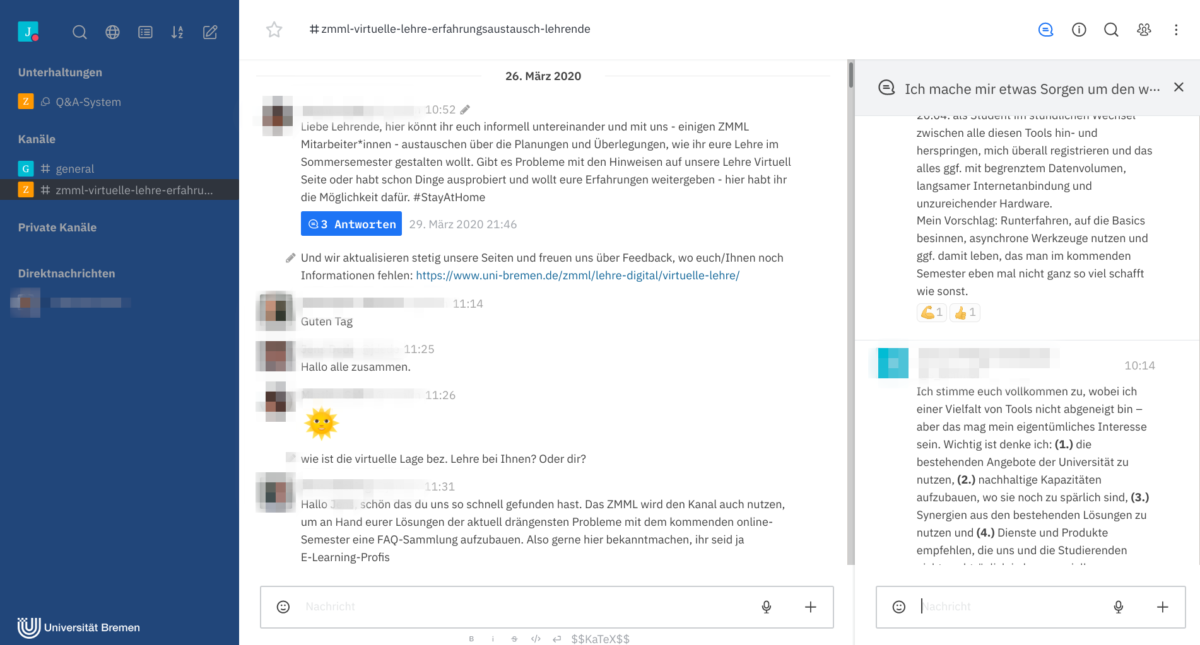This screenshot has height=645, width=1200.
Task: Open the Team members icon
Action: [x=1143, y=30]
